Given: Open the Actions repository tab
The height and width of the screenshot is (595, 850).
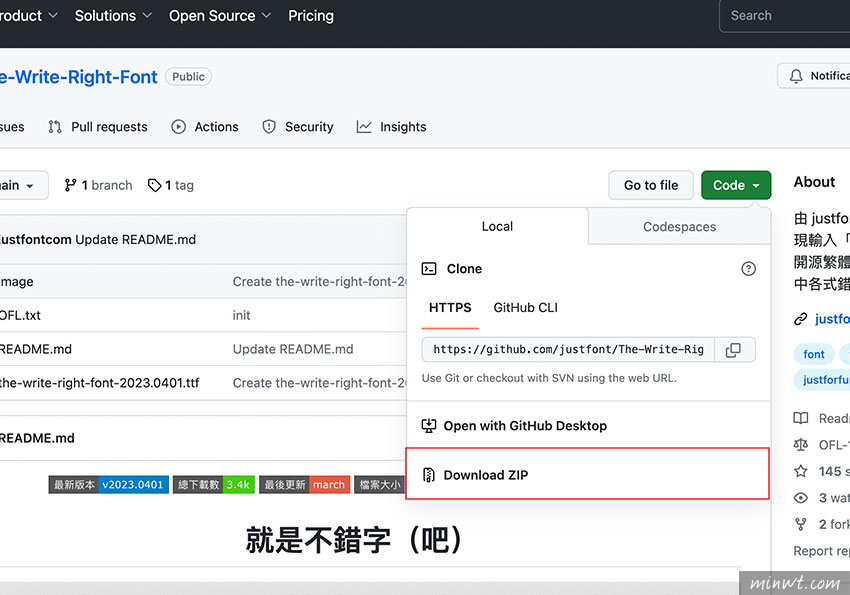Looking at the screenshot, I should pos(205,127).
